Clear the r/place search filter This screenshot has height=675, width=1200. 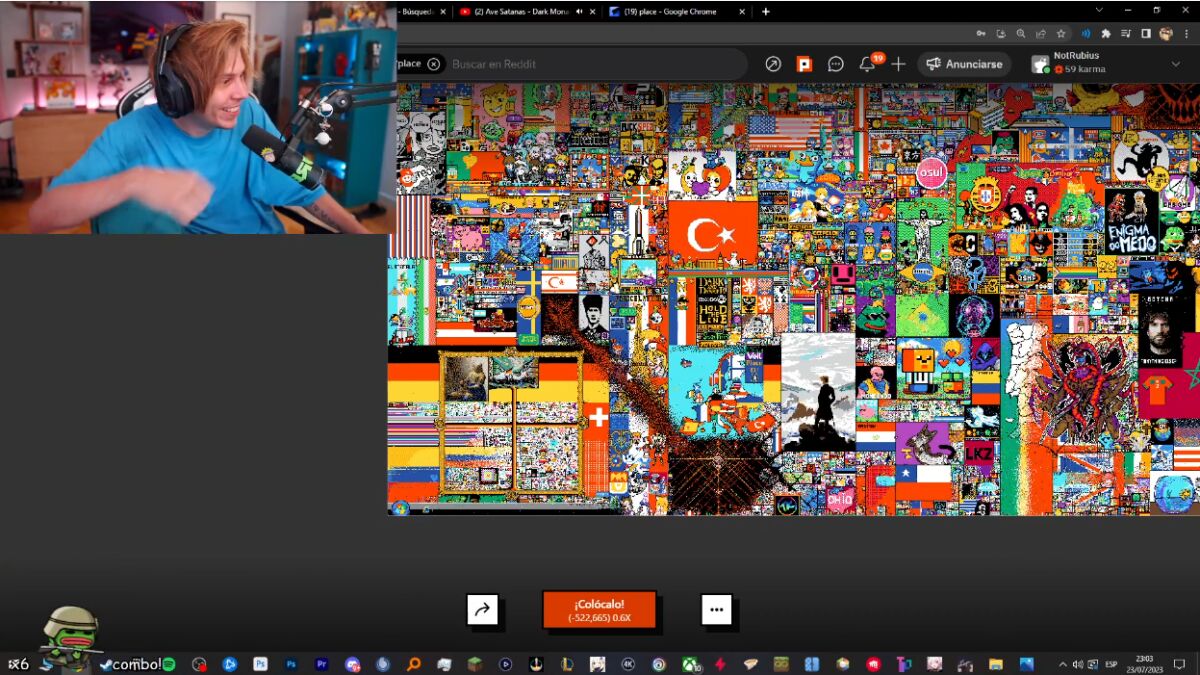433,64
